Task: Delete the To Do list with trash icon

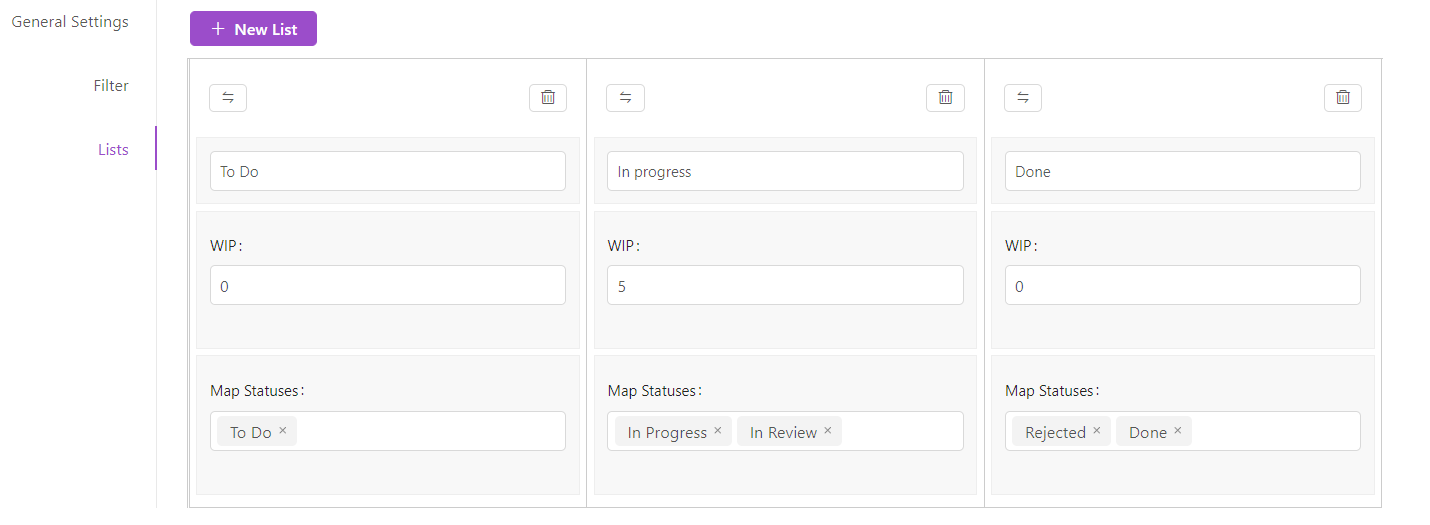Action: [548, 97]
